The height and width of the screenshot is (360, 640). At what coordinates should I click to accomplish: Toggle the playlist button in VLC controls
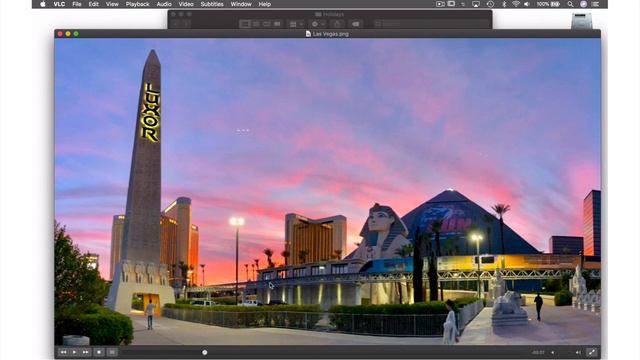(x=112, y=352)
